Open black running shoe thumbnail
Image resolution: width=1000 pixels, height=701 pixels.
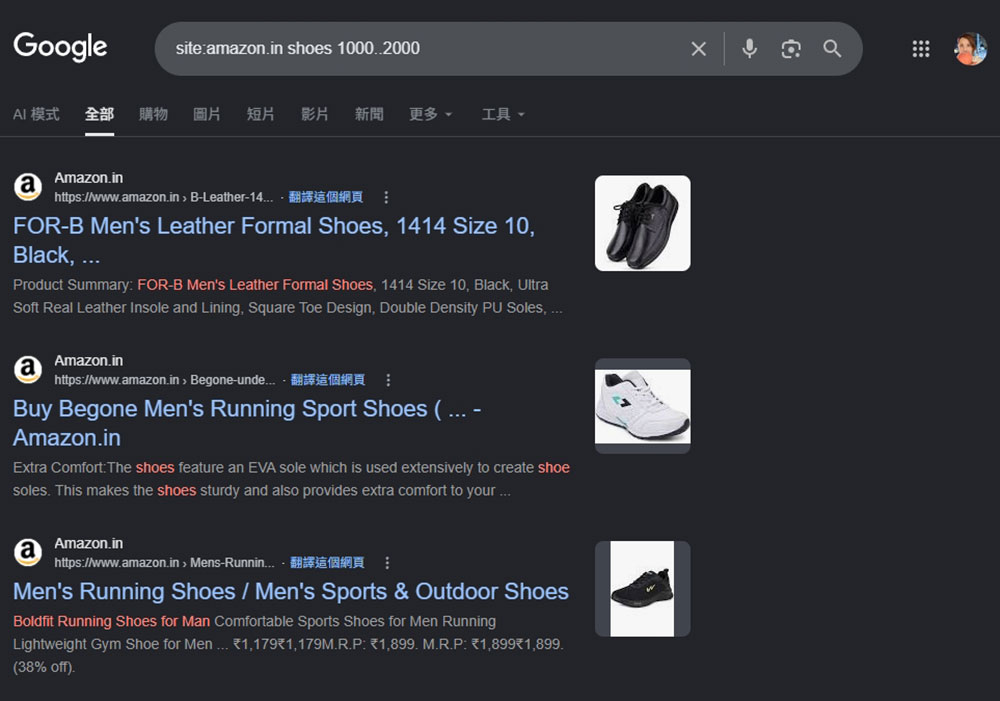pyautogui.click(x=642, y=589)
